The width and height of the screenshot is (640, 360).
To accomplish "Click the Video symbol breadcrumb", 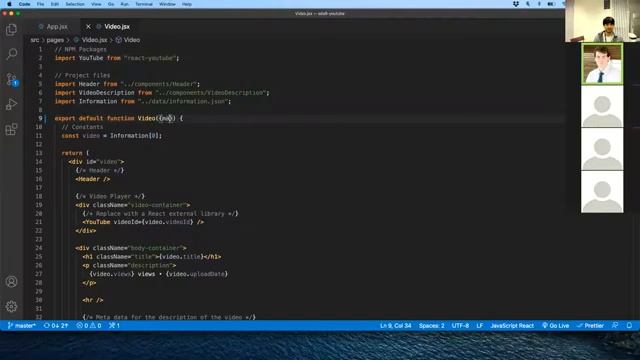I will [131, 40].
